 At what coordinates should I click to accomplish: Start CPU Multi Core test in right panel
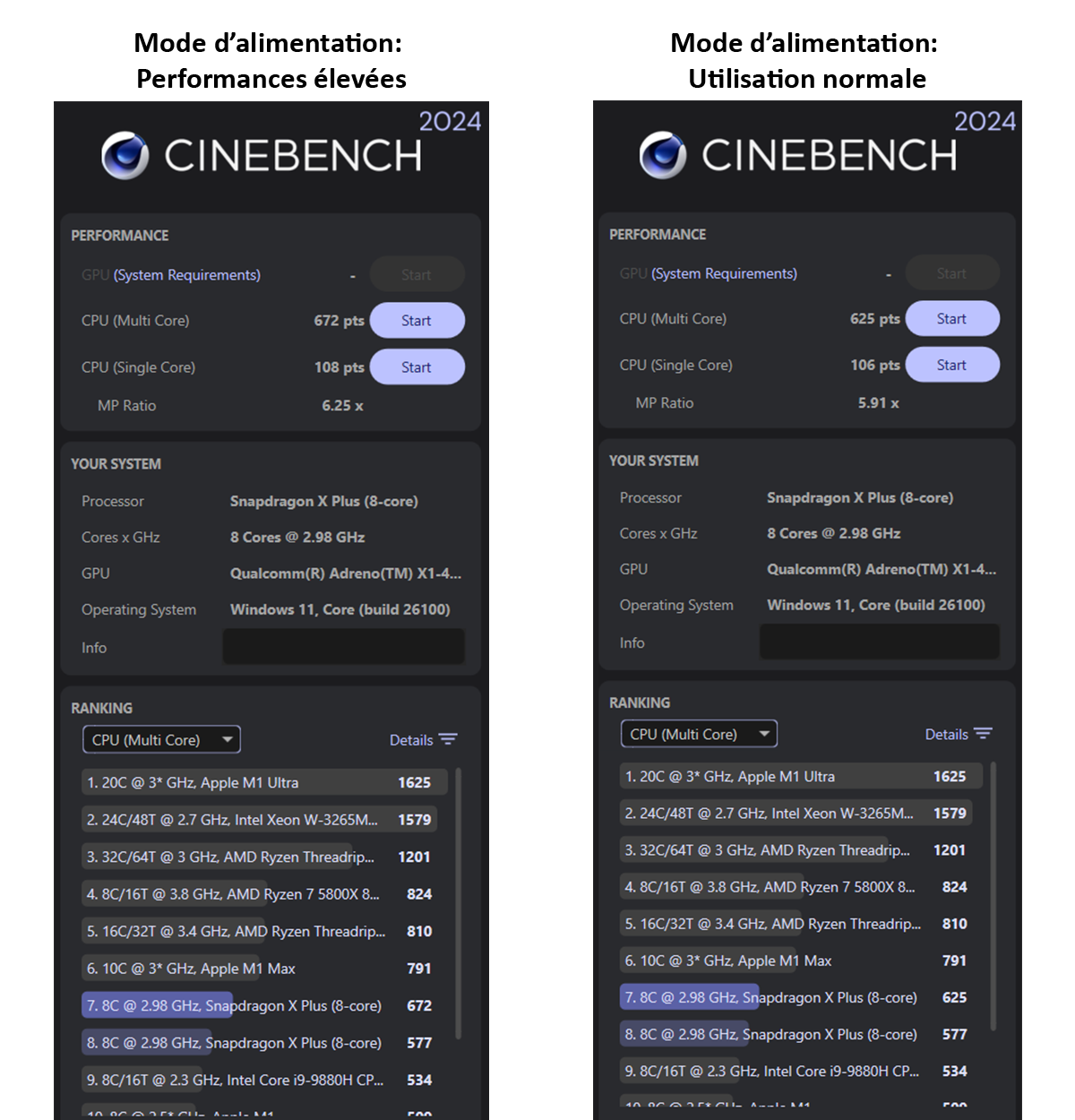[952, 318]
